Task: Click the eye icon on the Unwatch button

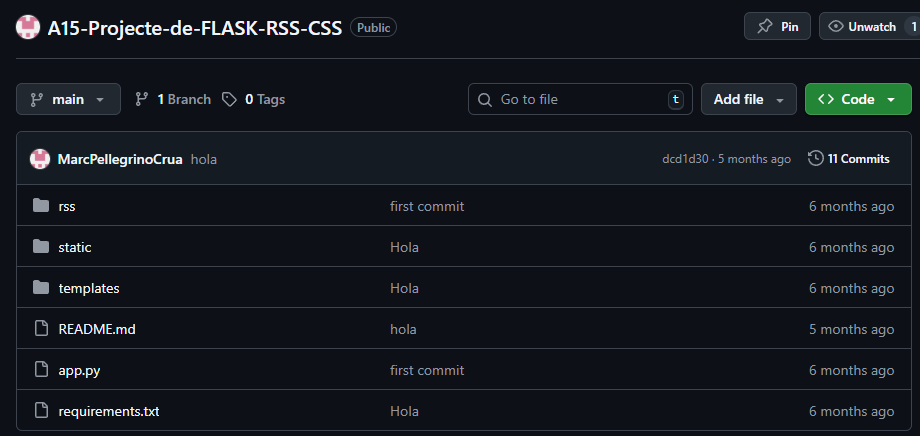Action: pos(836,26)
